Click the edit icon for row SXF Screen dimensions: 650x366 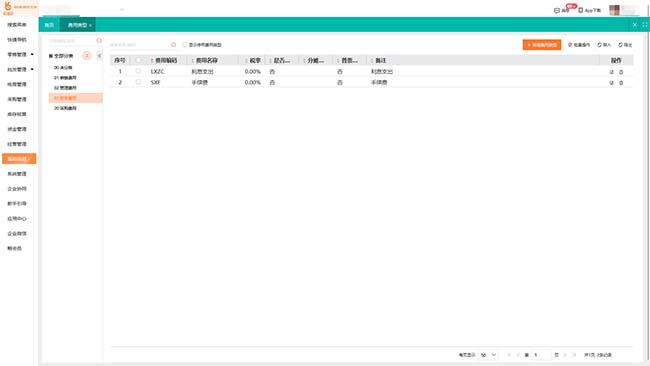pyautogui.click(x=611, y=82)
